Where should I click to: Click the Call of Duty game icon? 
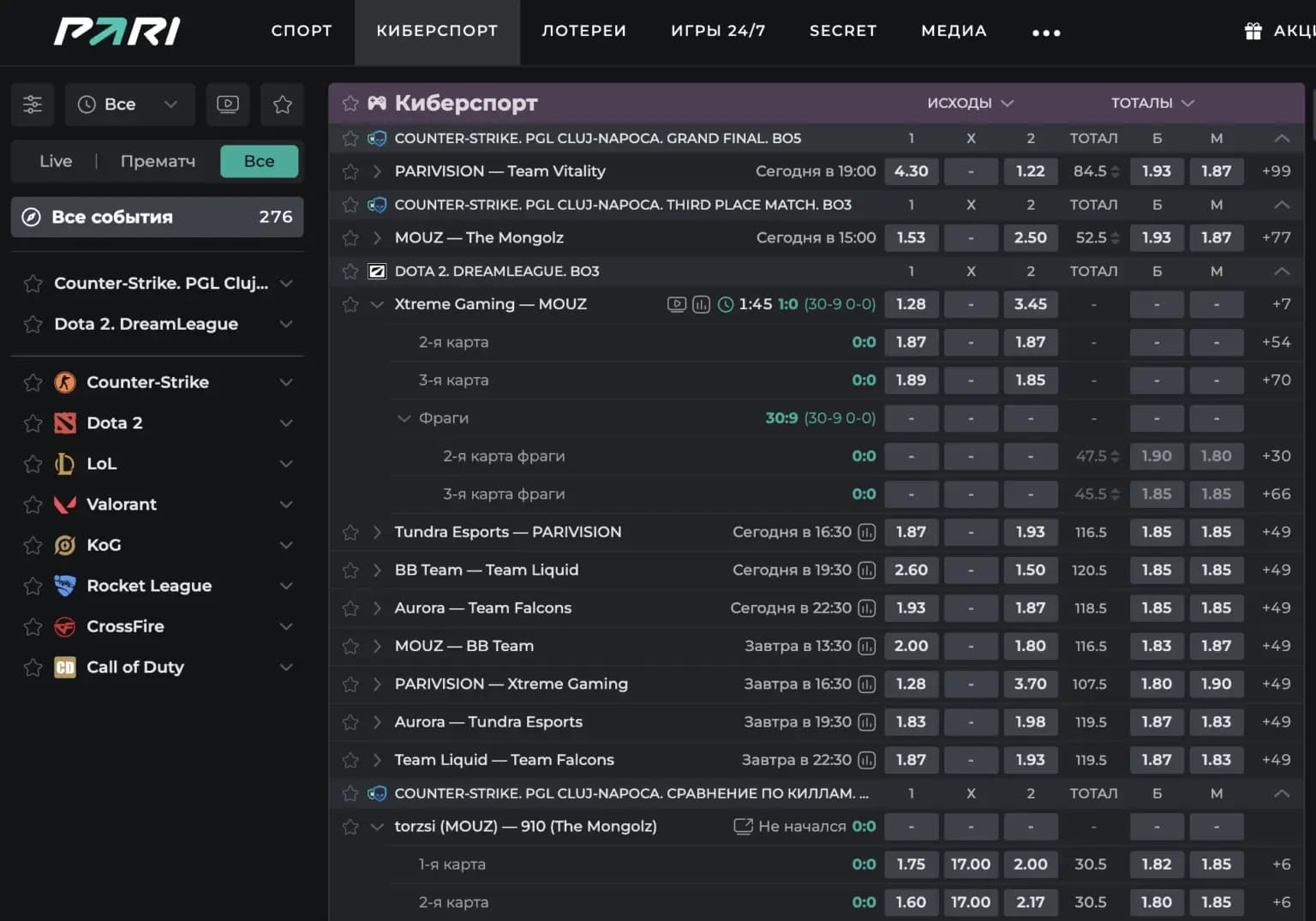(65, 667)
